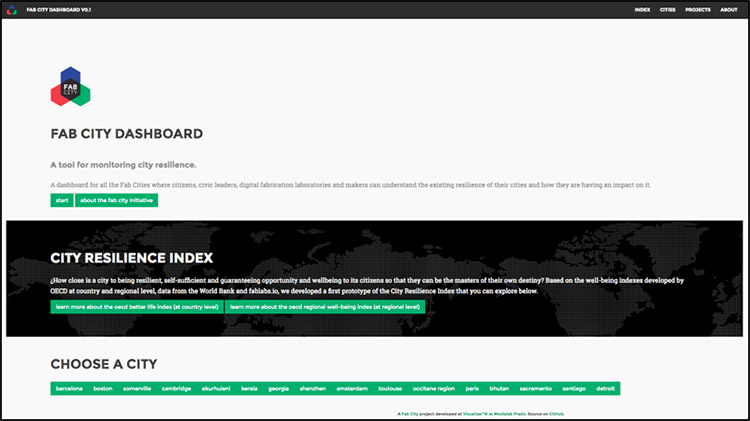The height and width of the screenshot is (421, 750).
Task: Click 'A tool for monitoring city resilience' subtitle
Action: point(123,165)
